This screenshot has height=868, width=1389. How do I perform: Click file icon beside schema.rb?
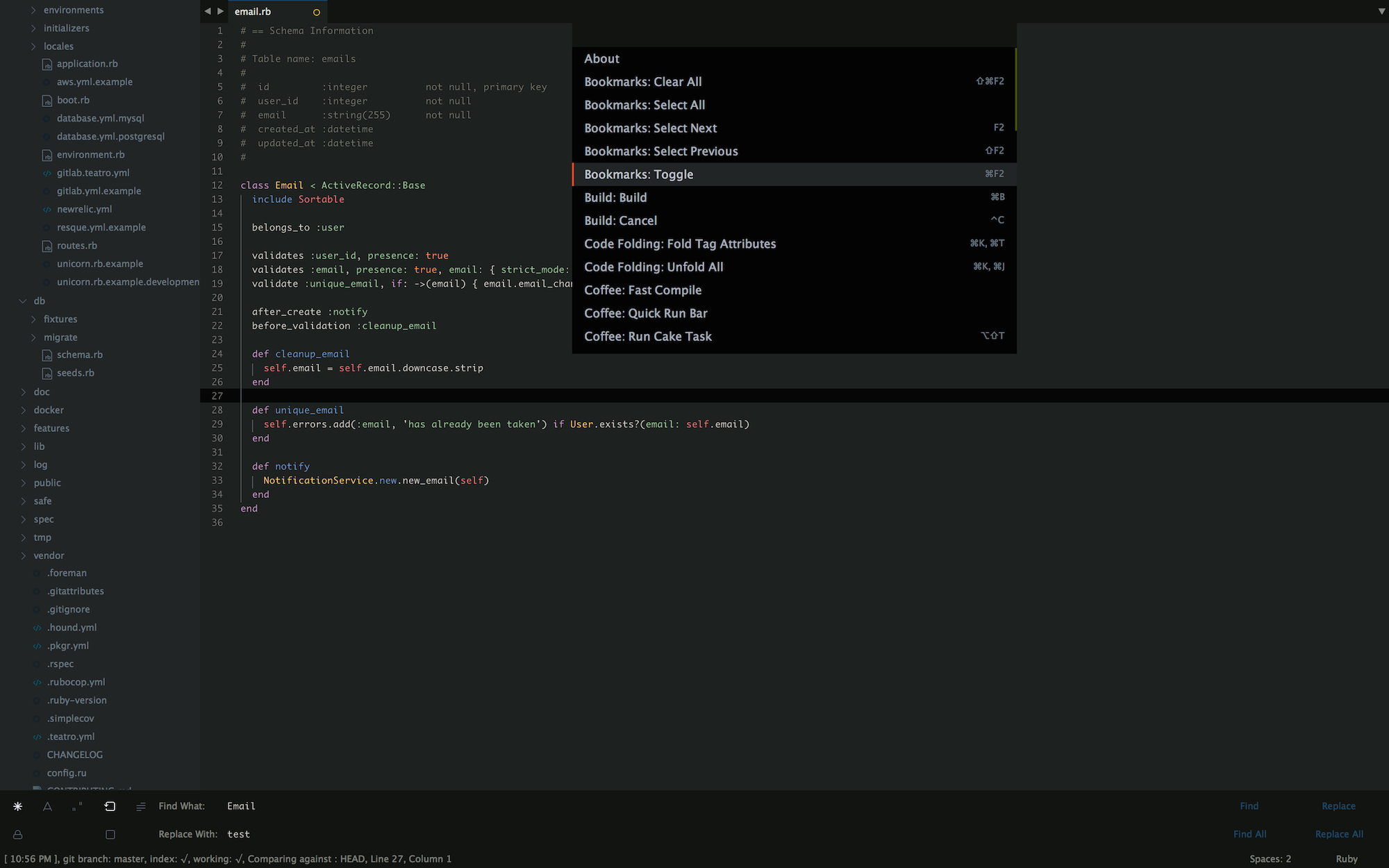[x=47, y=356]
